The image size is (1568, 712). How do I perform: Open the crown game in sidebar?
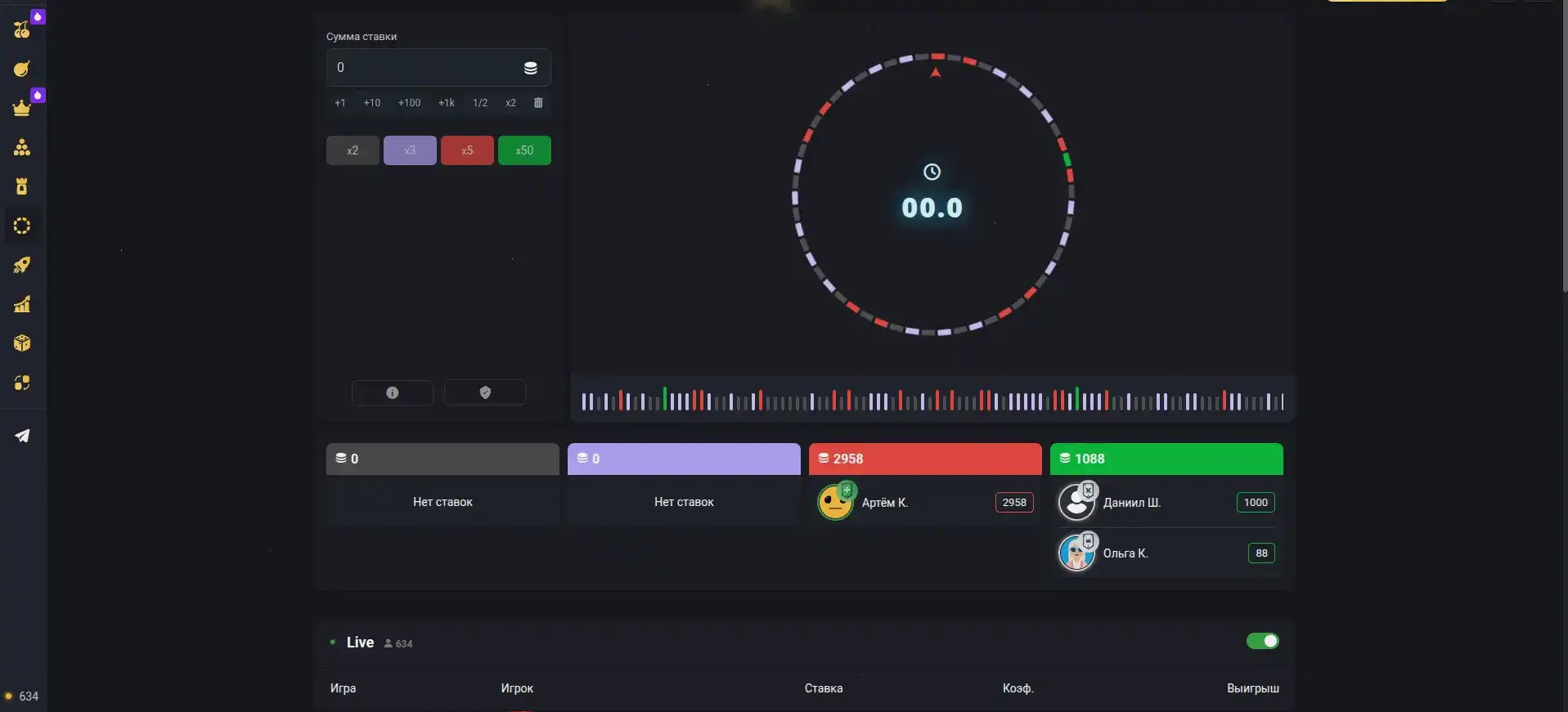click(22, 108)
